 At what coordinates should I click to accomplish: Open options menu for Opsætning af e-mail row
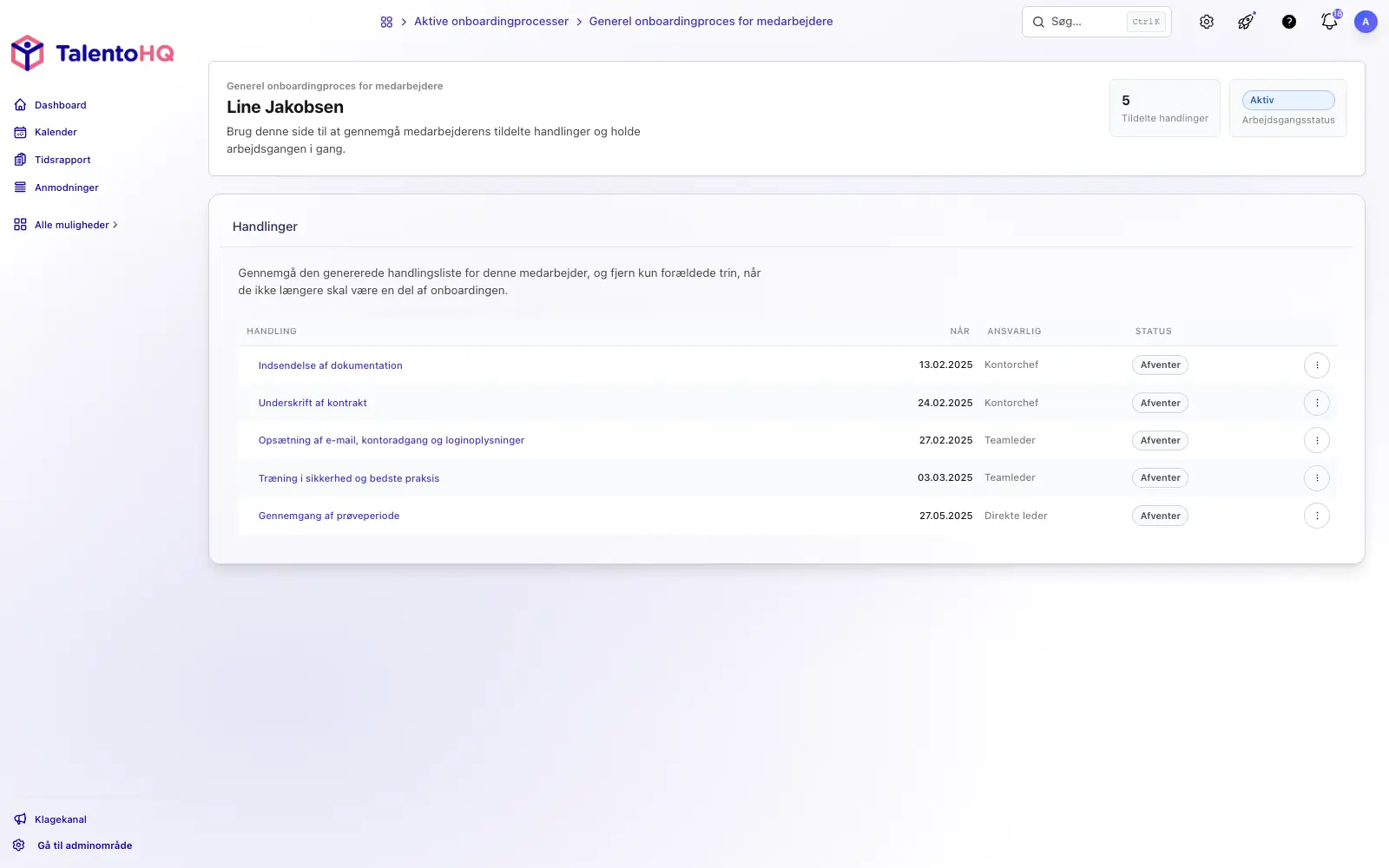click(x=1317, y=440)
